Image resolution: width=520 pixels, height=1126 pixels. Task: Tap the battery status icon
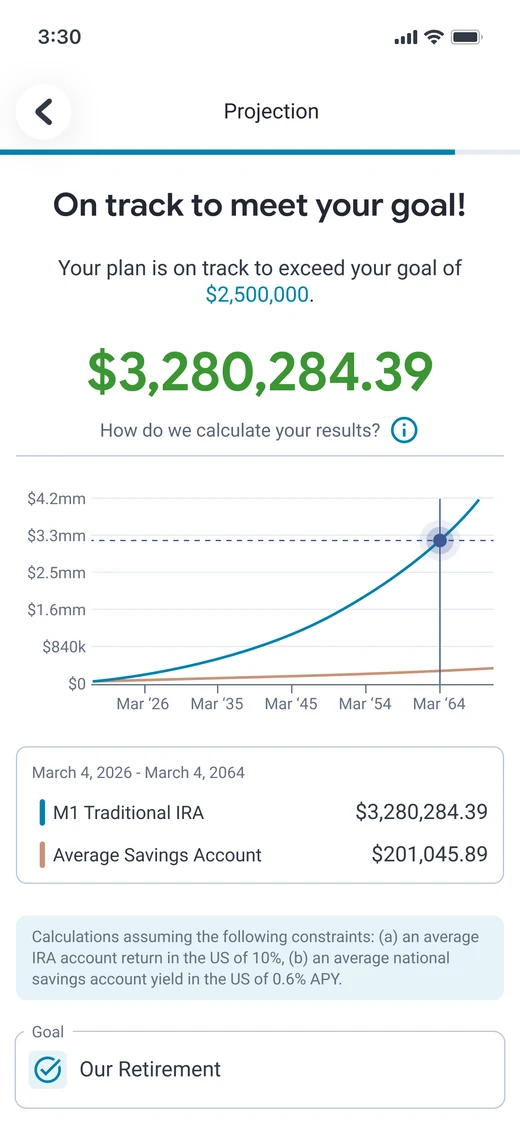pyautogui.click(x=466, y=37)
